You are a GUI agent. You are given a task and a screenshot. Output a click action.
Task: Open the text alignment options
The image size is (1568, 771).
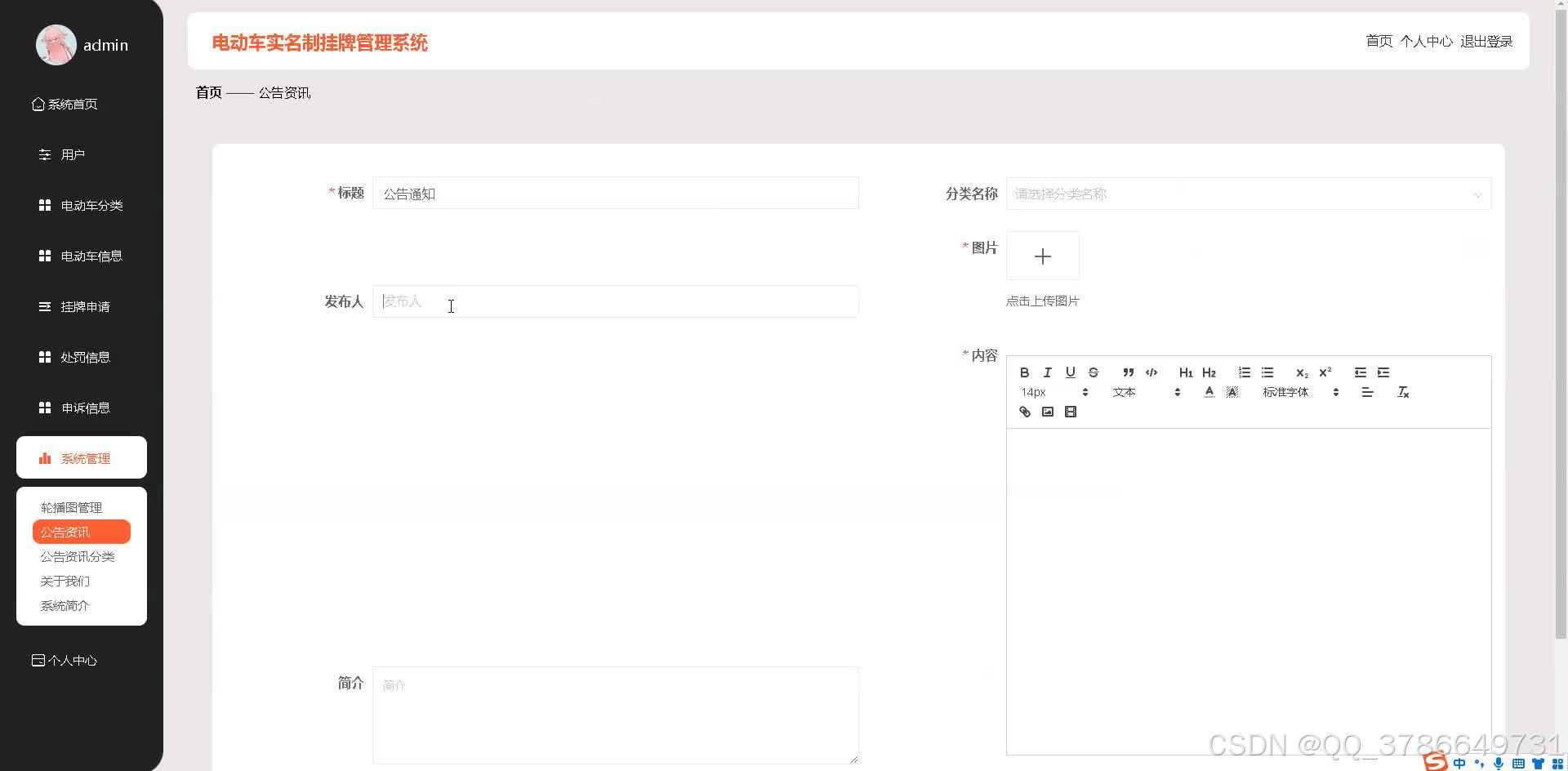pyautogui.click(x=1367, y=392)
